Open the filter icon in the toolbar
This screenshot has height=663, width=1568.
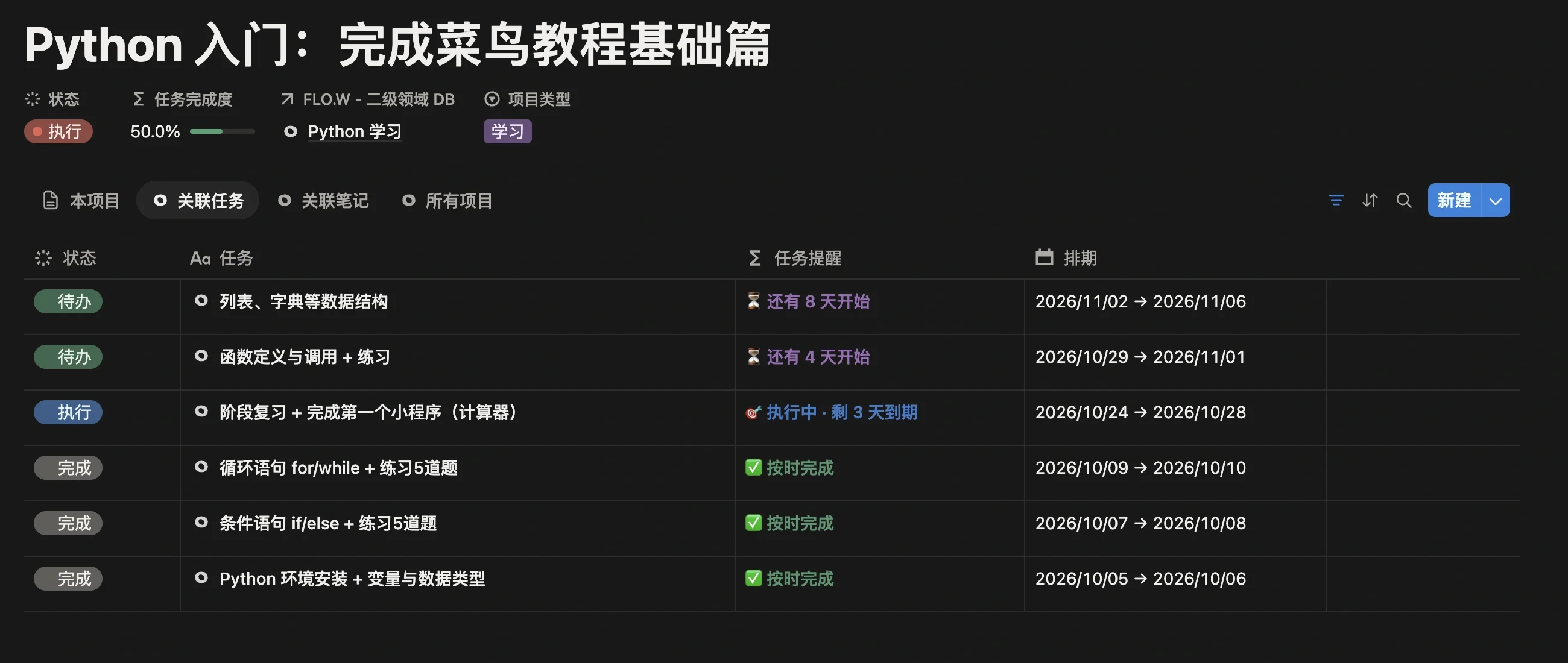1335,200
